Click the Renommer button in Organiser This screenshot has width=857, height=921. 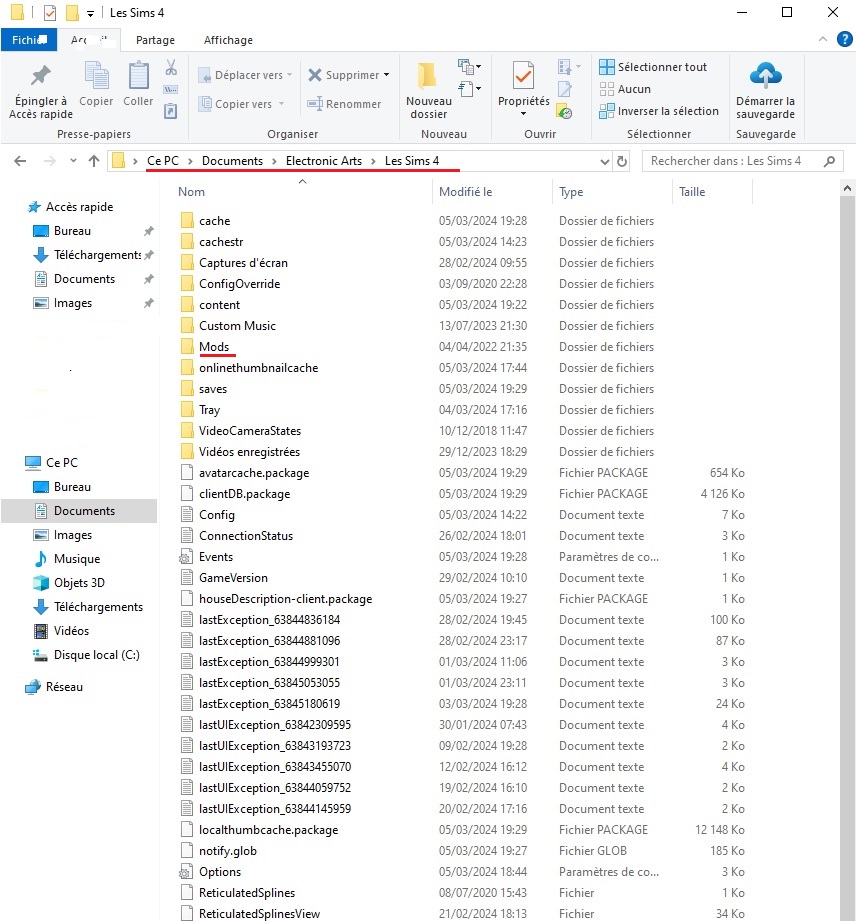click(x=344, y=104)
